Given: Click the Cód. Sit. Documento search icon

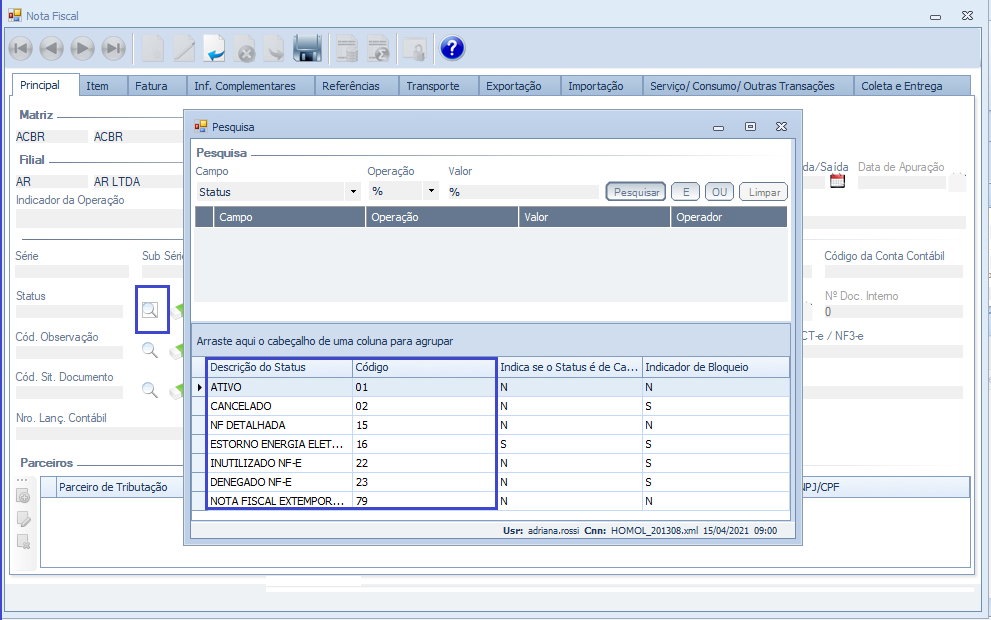Looking at the screenshot, I should 149,390.
